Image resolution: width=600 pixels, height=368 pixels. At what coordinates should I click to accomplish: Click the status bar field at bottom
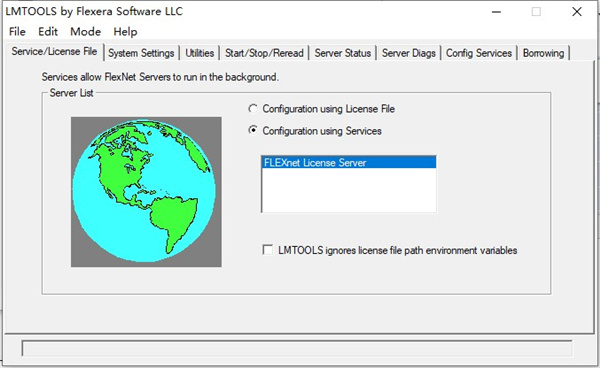pos(297,348)
